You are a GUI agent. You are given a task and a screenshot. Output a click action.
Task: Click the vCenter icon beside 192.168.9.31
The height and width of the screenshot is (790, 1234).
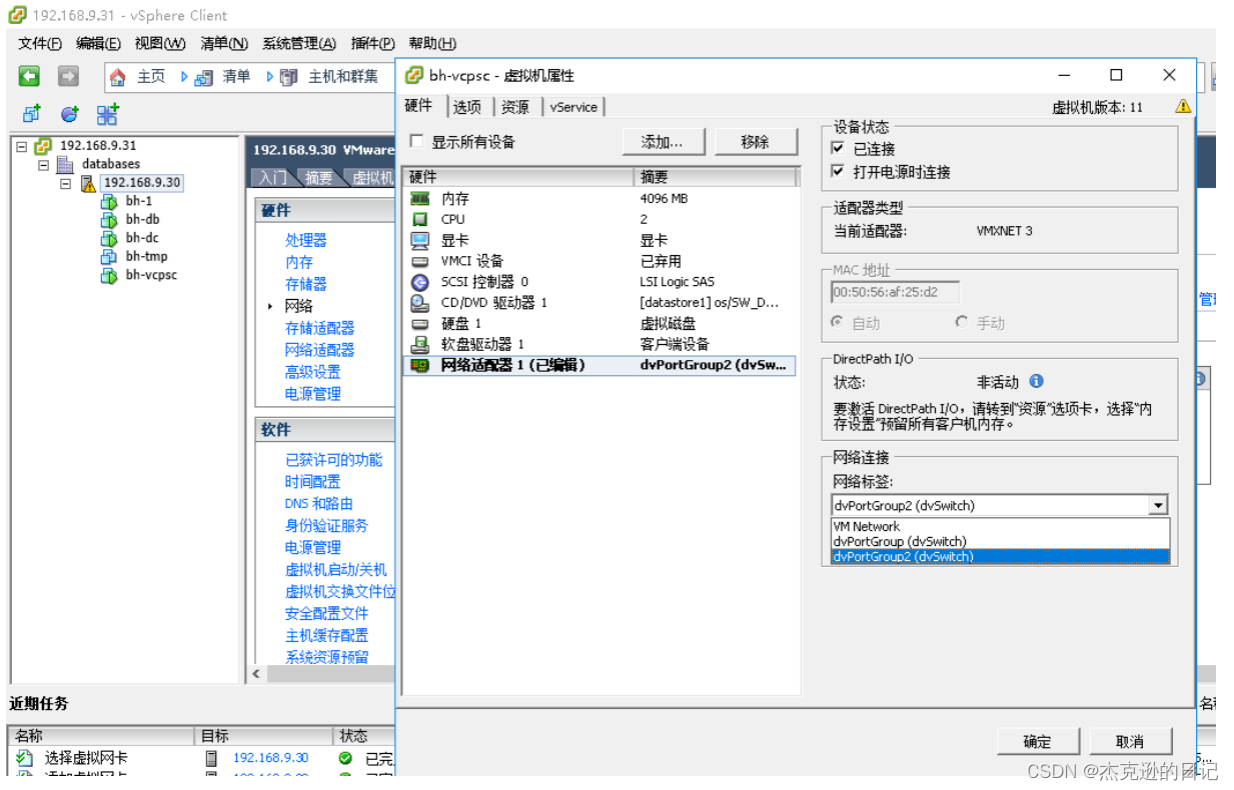[43, 146]
